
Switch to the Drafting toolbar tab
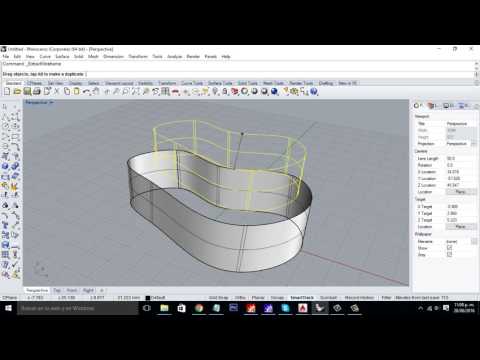tap(326, 83)
